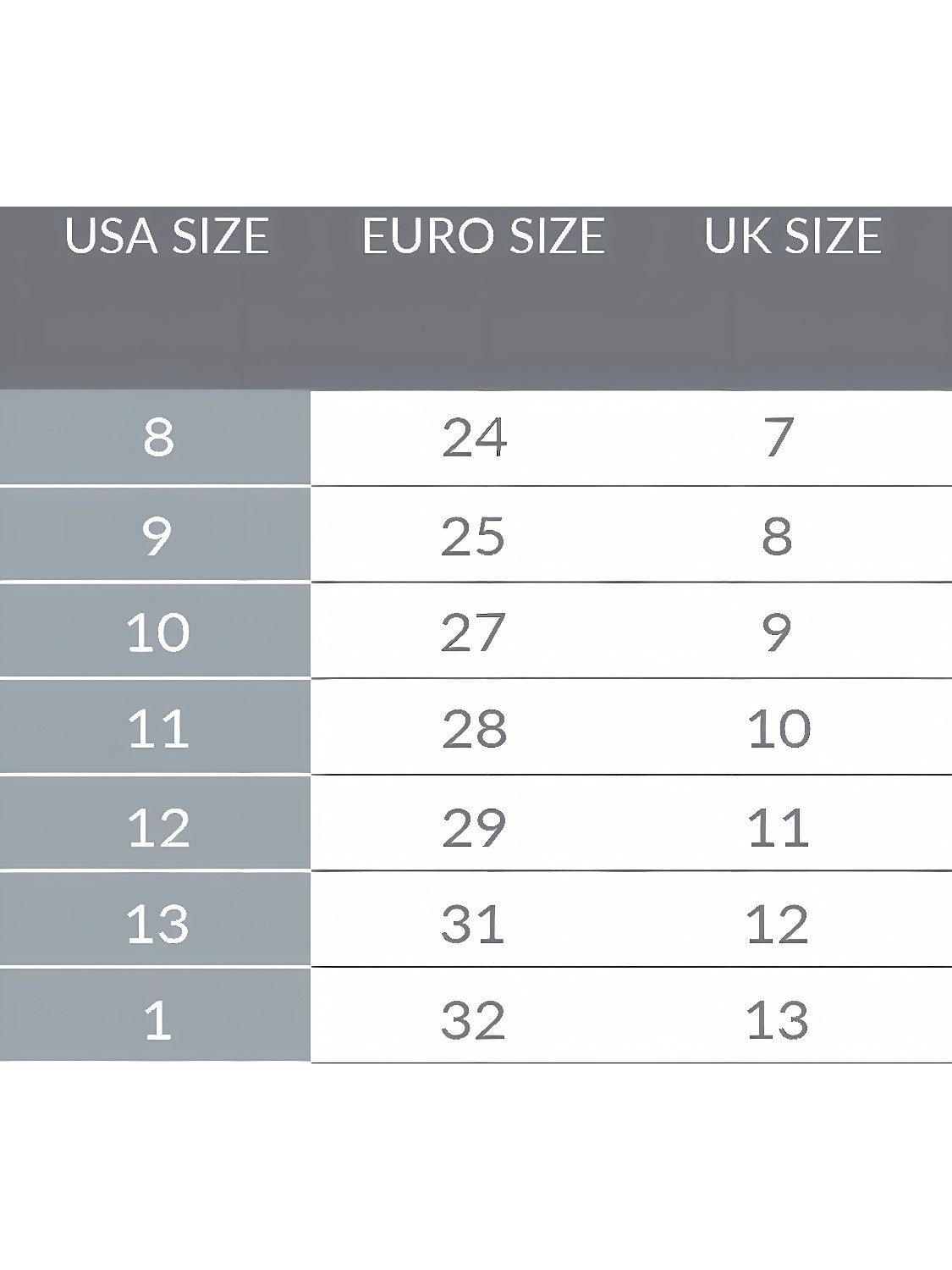Click Euro size 29 value

[x=474, y=825]
